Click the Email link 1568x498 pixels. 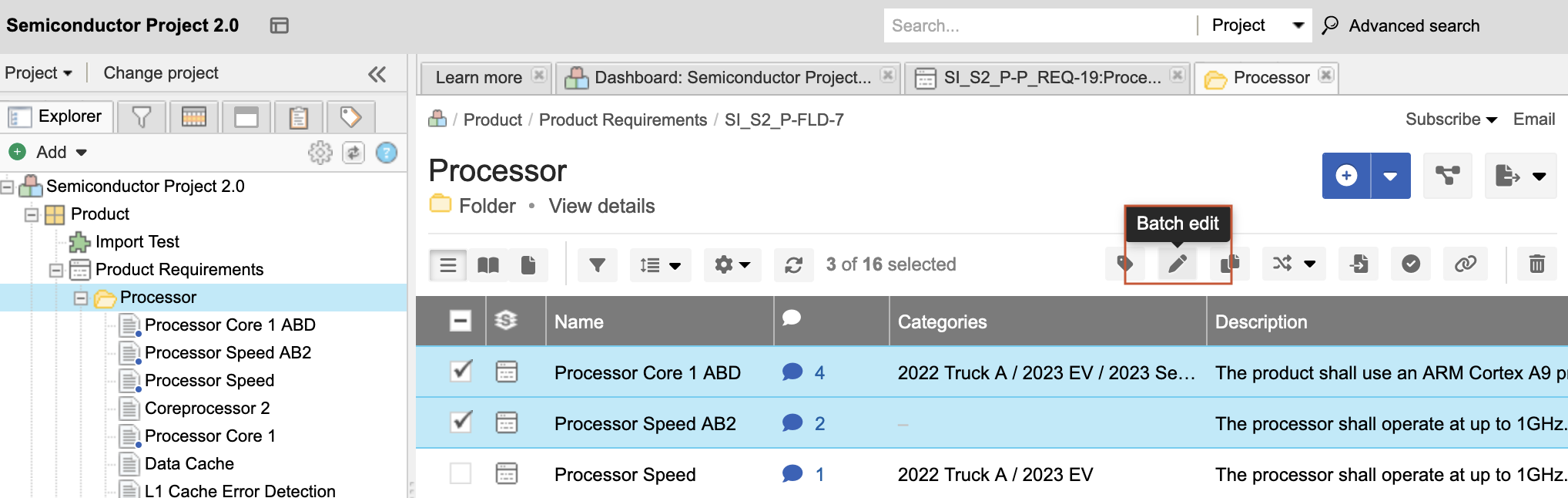(1534, 119)
